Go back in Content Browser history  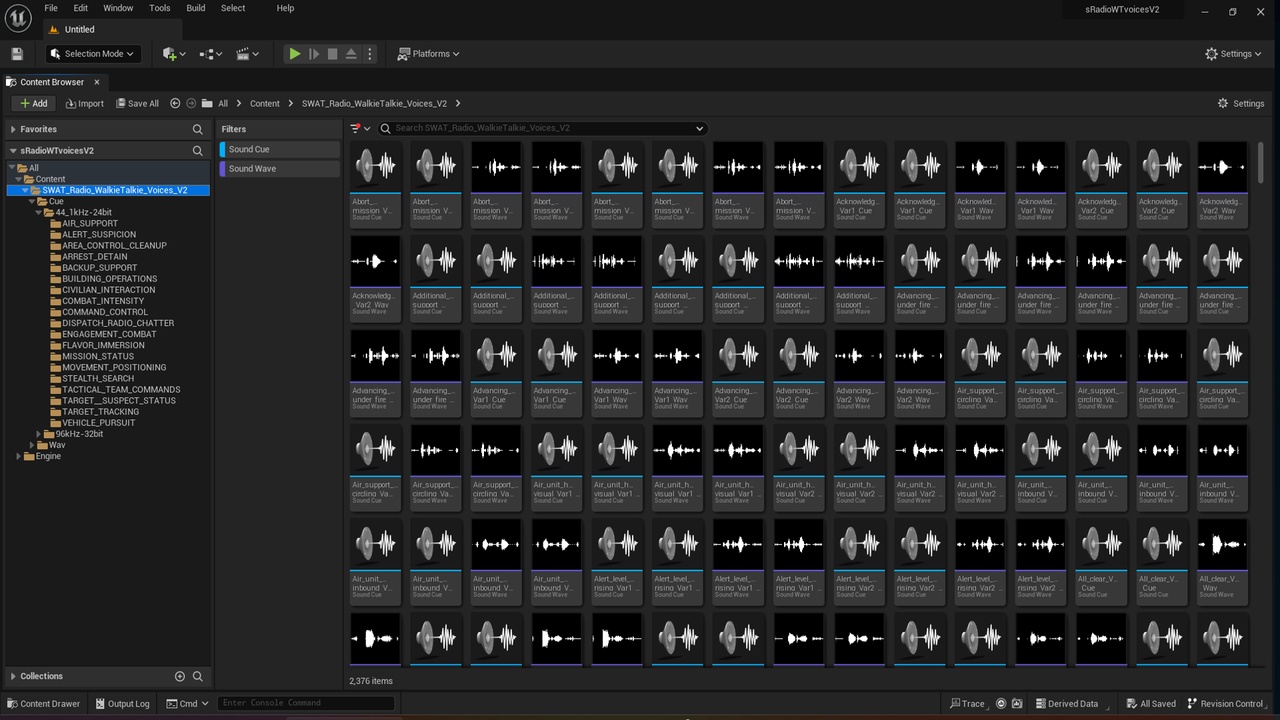pyautogui.click(x=175, y=103)
